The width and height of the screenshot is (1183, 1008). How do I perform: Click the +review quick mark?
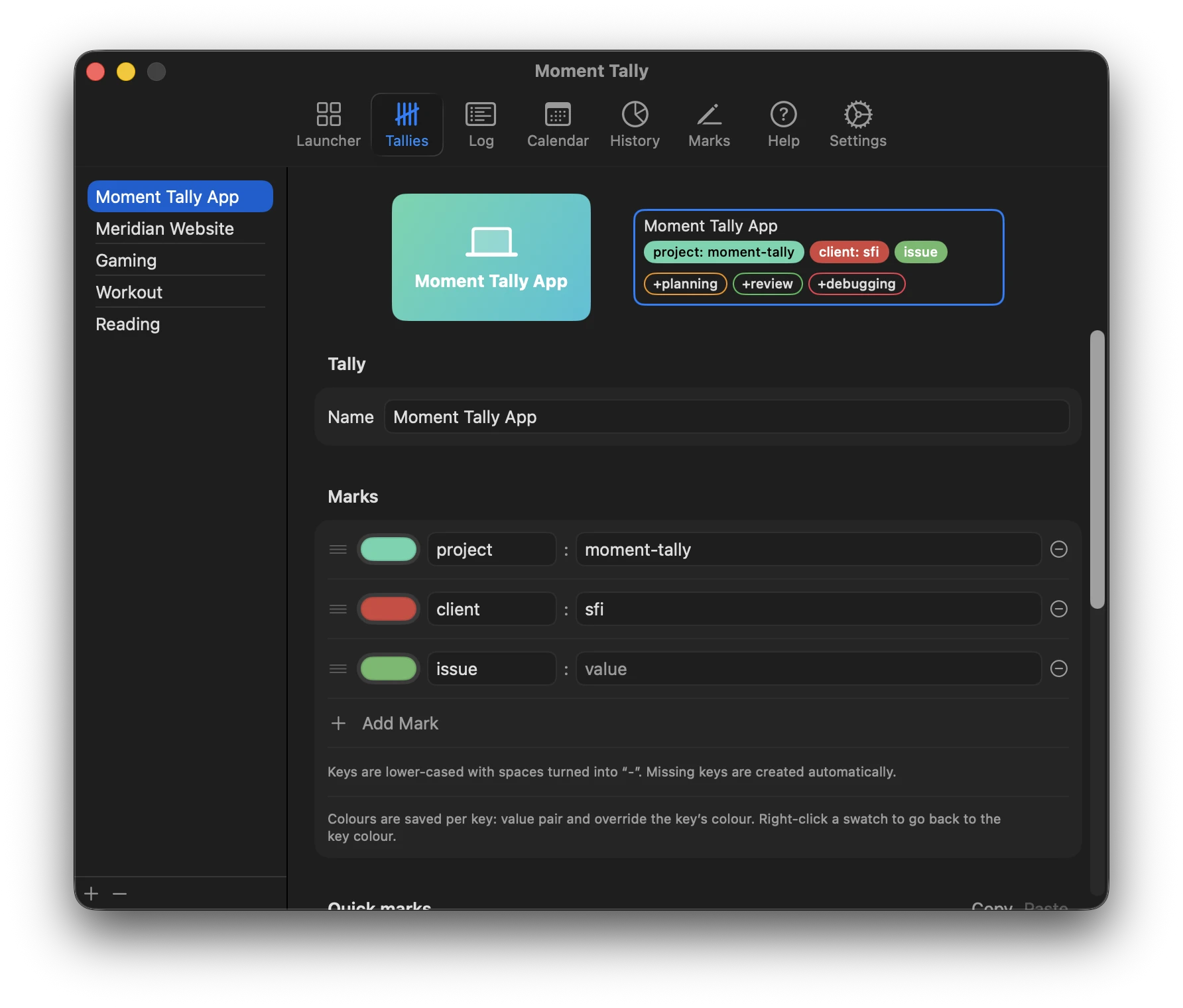tap(767, 284)
